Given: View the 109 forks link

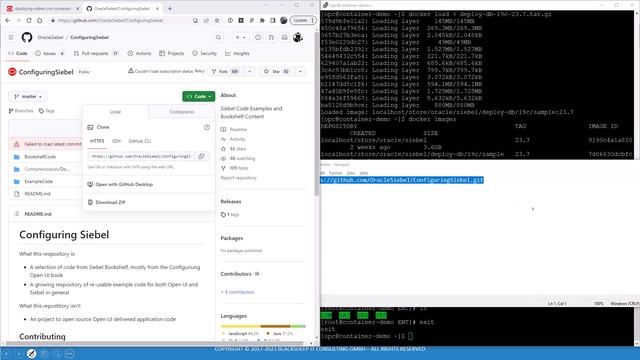Looking at the screenshot, I should pos(239,168).
